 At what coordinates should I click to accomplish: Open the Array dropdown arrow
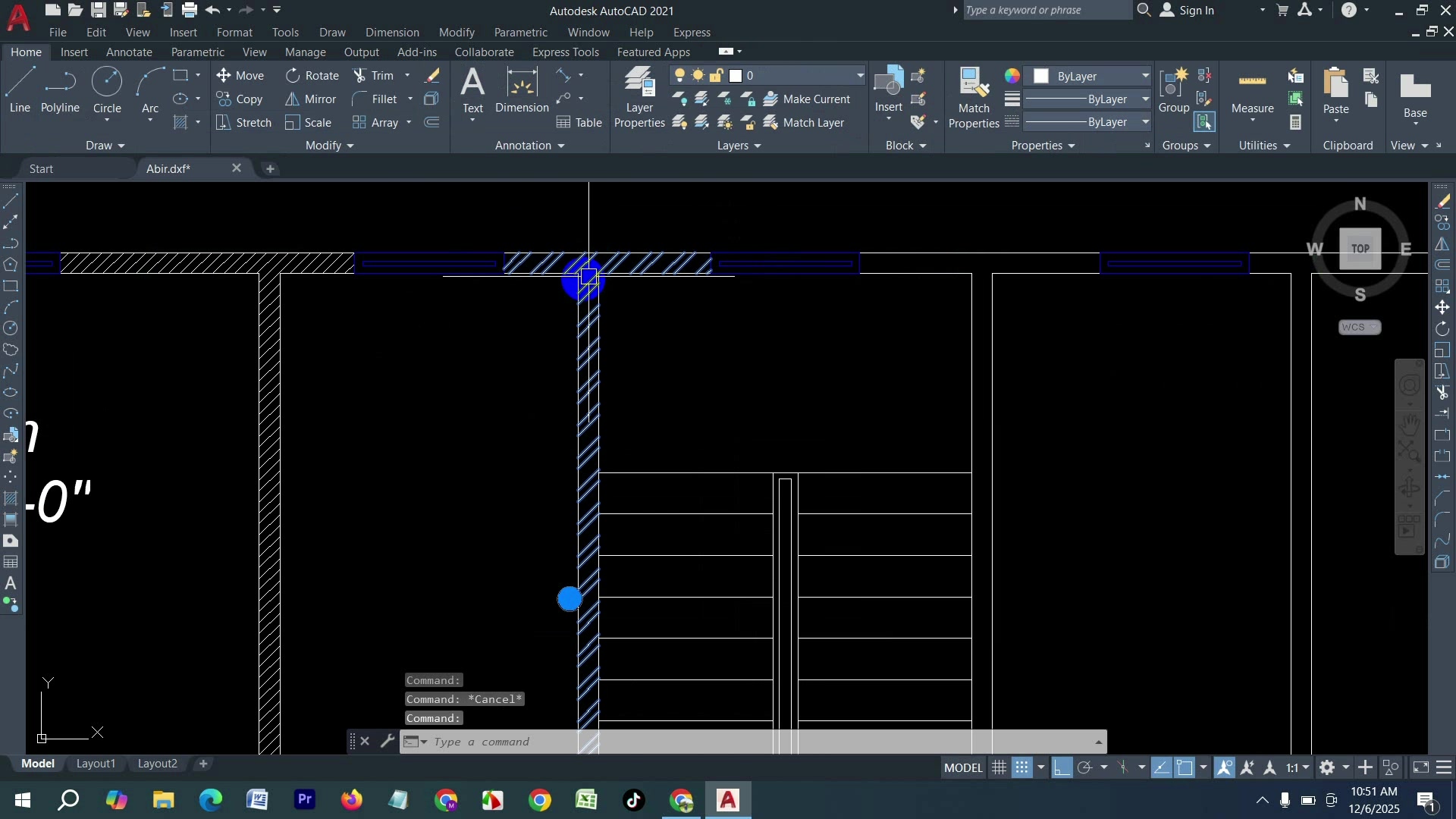tap(409, 122)
